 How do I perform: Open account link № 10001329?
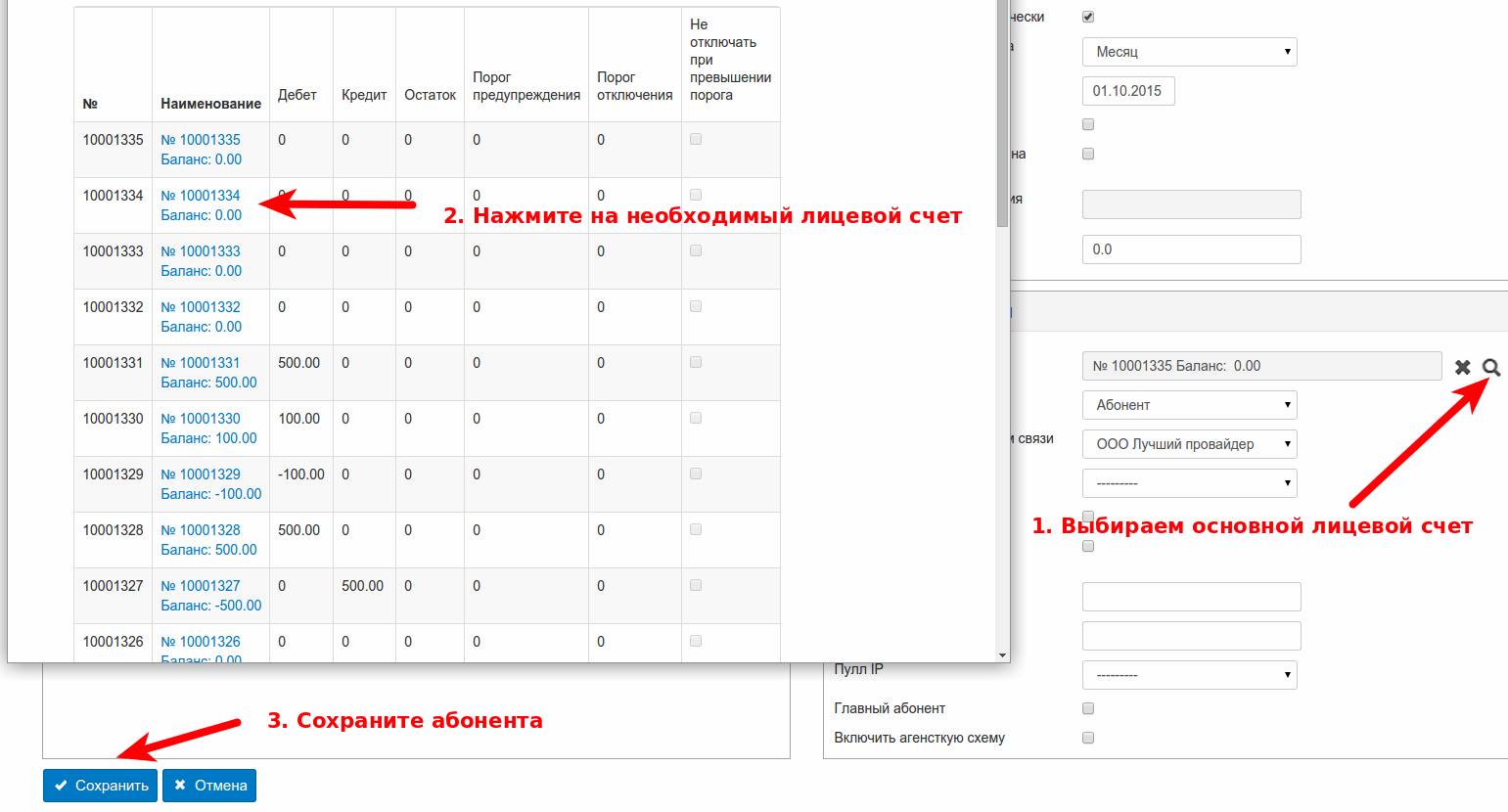point(201,474)
